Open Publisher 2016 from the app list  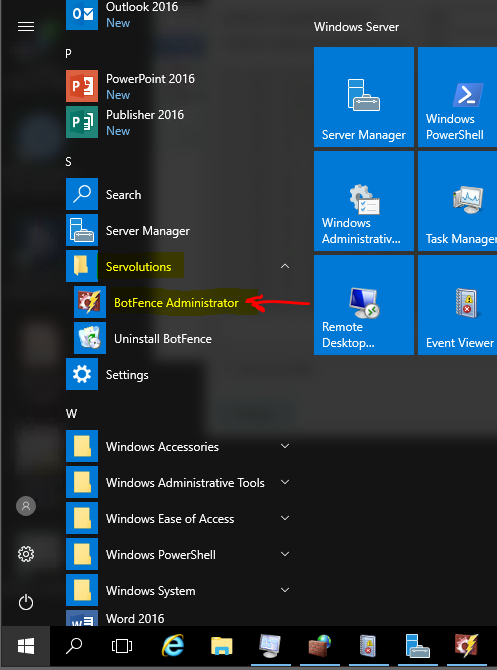pos(179,122)
